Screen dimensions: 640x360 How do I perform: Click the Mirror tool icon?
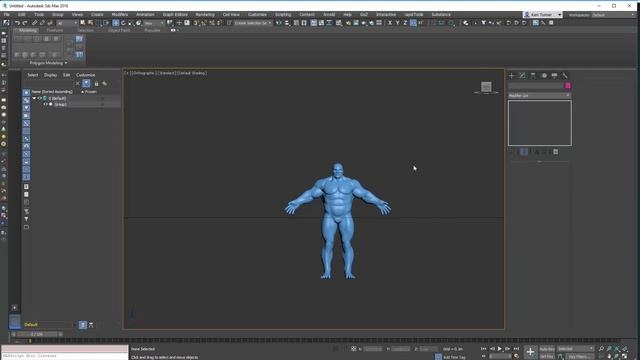(x=279, y=23)
